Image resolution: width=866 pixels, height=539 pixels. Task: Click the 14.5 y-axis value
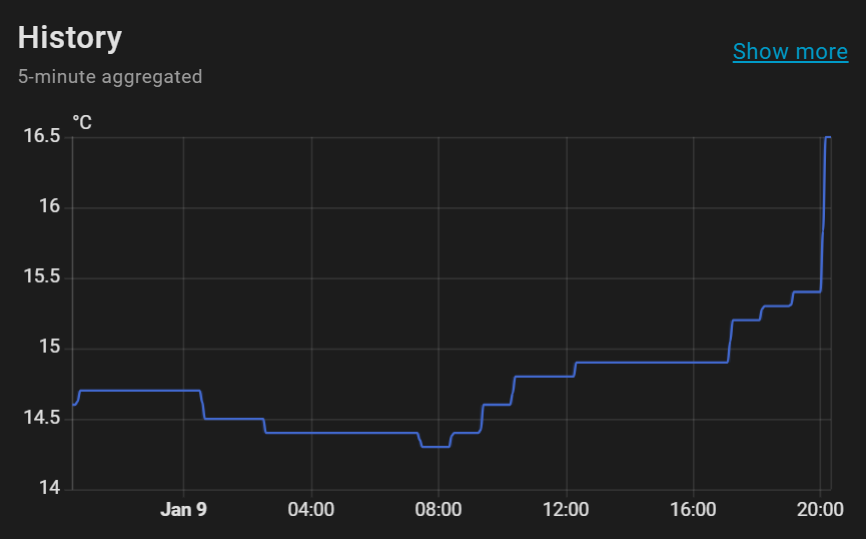pyautogui.click(x=42, y=418)
